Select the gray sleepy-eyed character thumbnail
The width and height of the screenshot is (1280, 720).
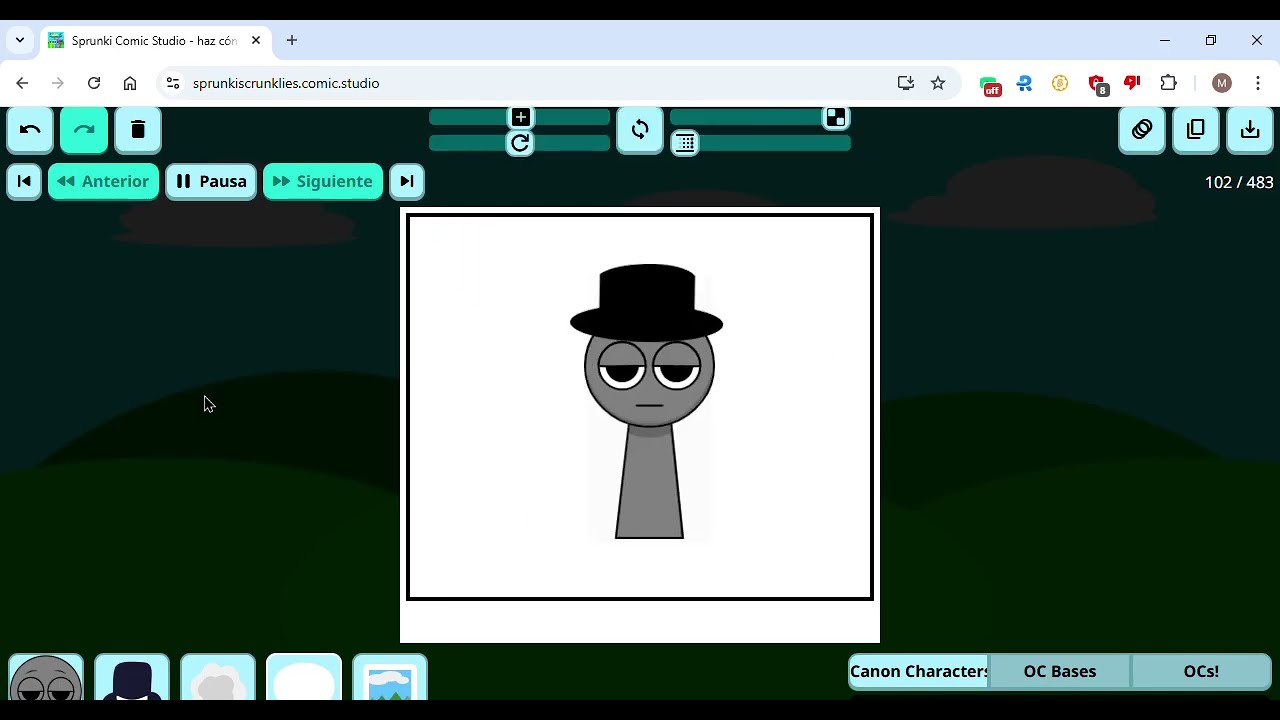(x=46, y=678)
